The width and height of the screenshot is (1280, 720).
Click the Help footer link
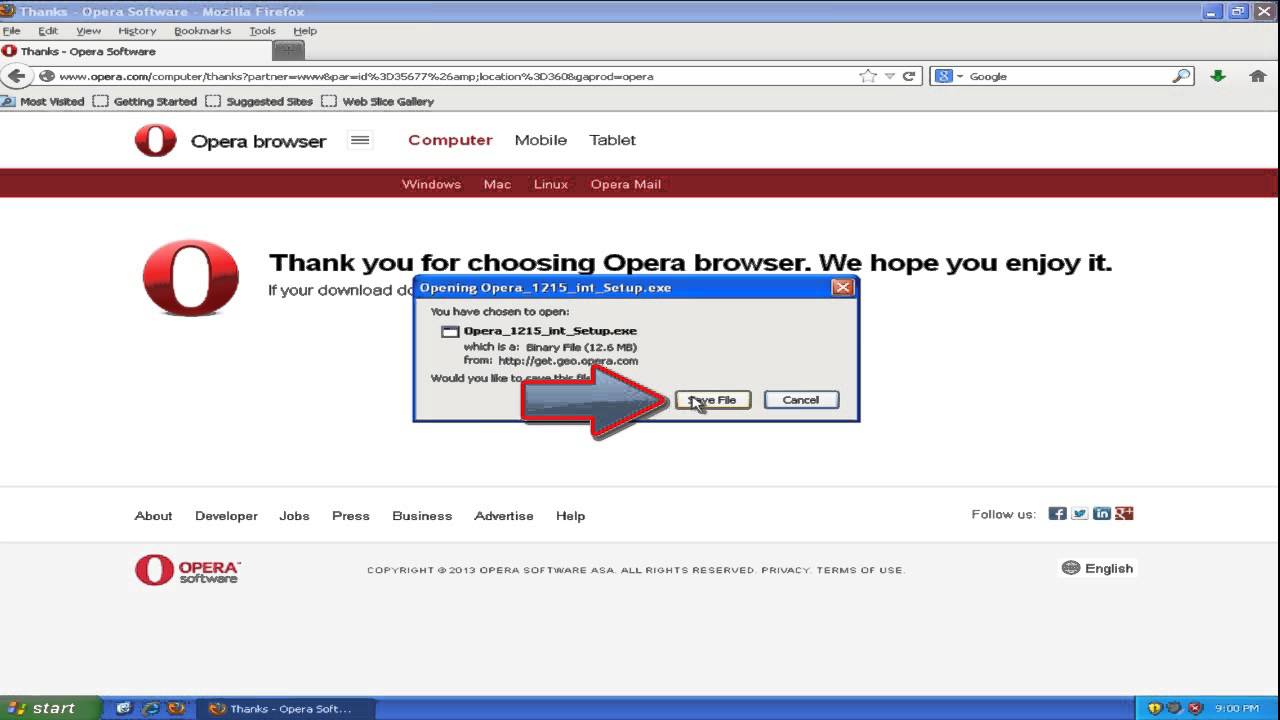(x=570, y=516)
